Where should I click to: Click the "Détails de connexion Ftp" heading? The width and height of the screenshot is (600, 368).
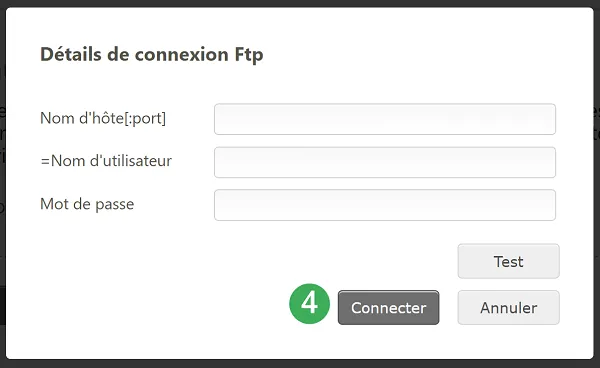pyautogui.click(x=152, y=55)
